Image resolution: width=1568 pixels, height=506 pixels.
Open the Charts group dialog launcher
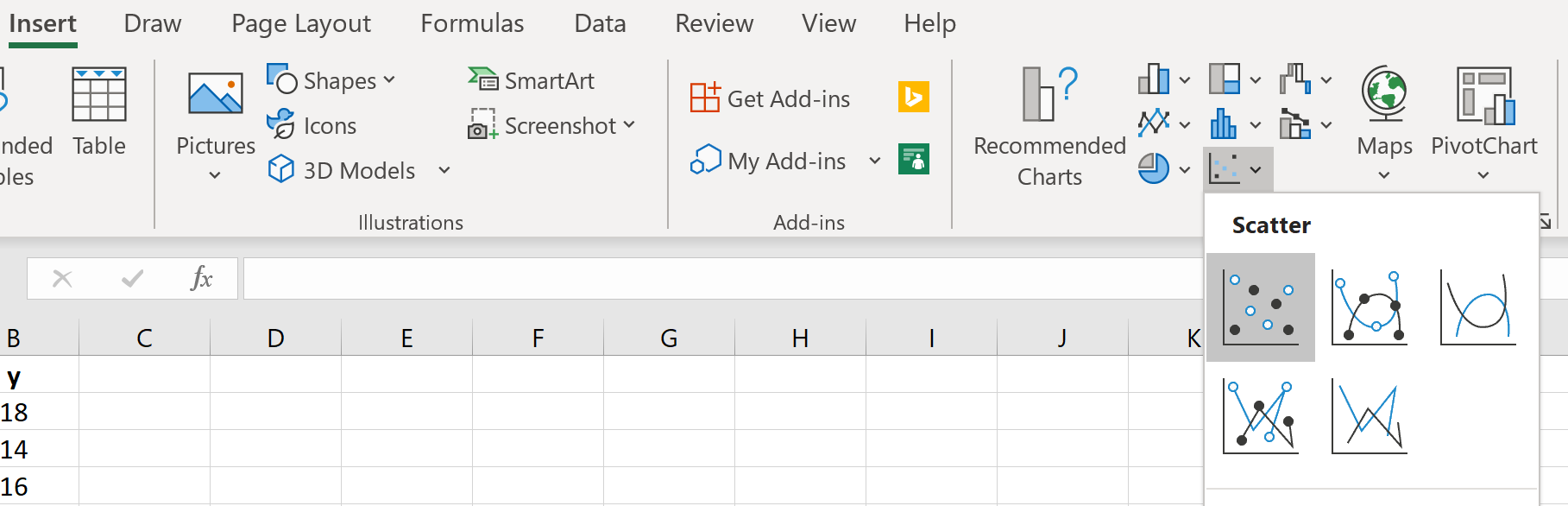tap(1546, 222)
